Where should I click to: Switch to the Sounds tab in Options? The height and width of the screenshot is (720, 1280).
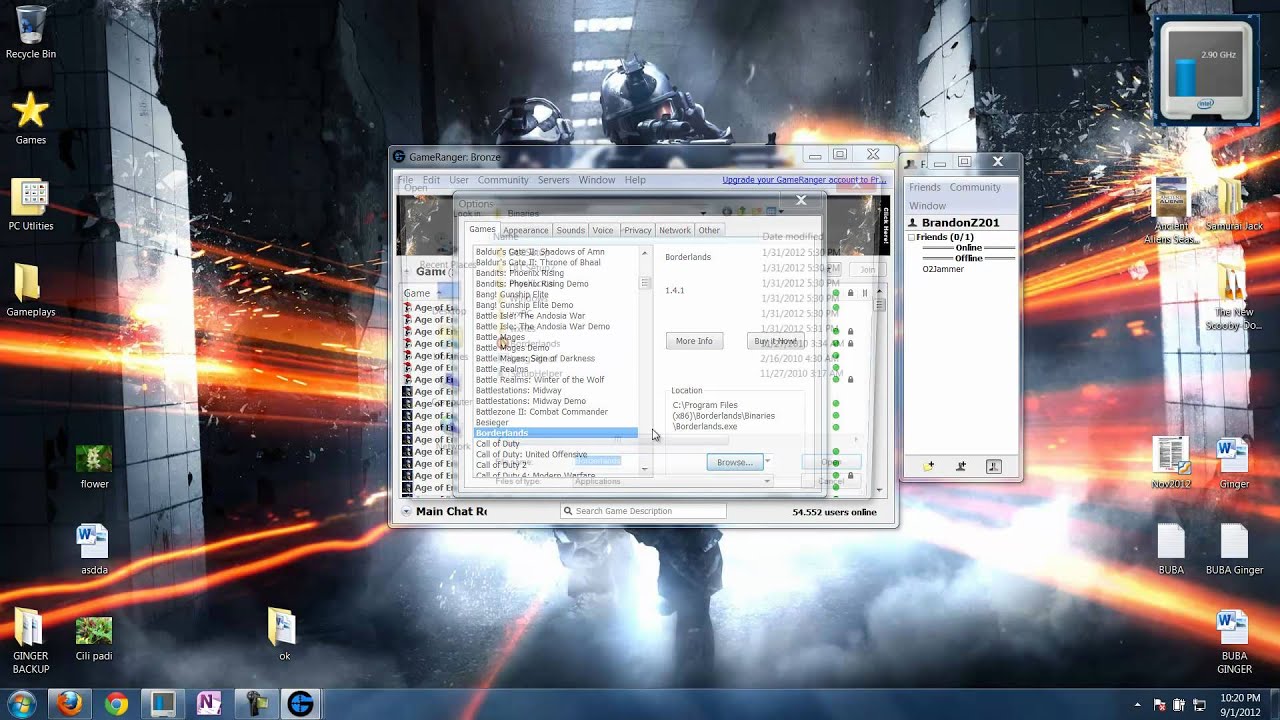570,230
